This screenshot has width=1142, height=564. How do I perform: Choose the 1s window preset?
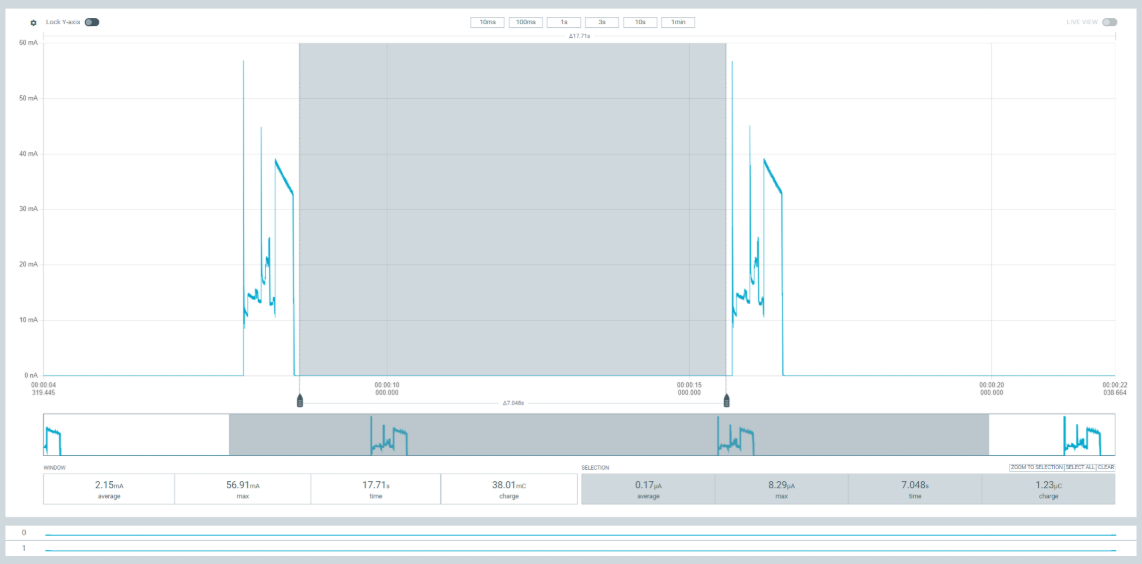[564, 22]
